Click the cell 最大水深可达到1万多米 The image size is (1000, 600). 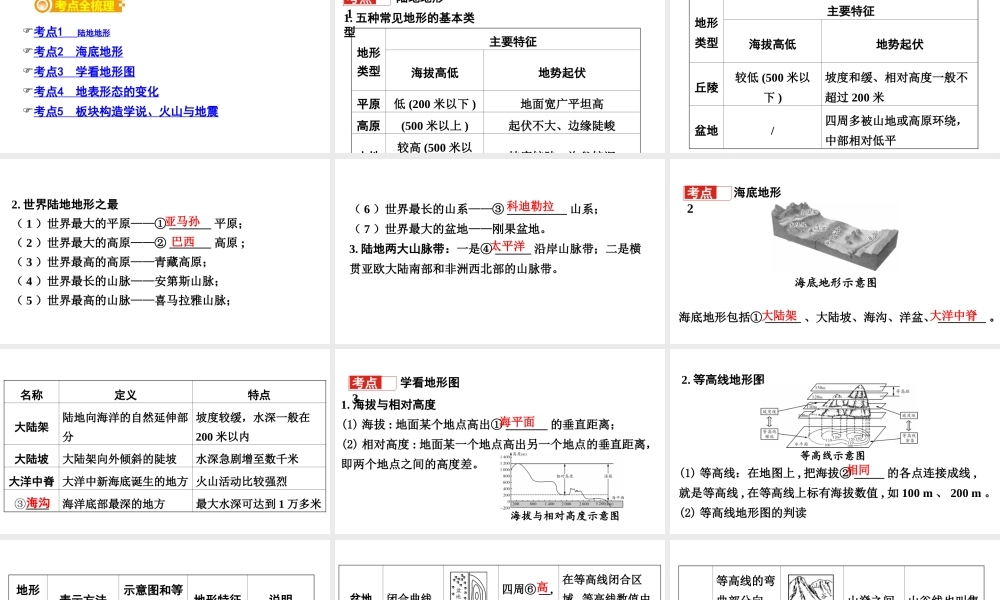pyautogui.click(x=259, y=504)
